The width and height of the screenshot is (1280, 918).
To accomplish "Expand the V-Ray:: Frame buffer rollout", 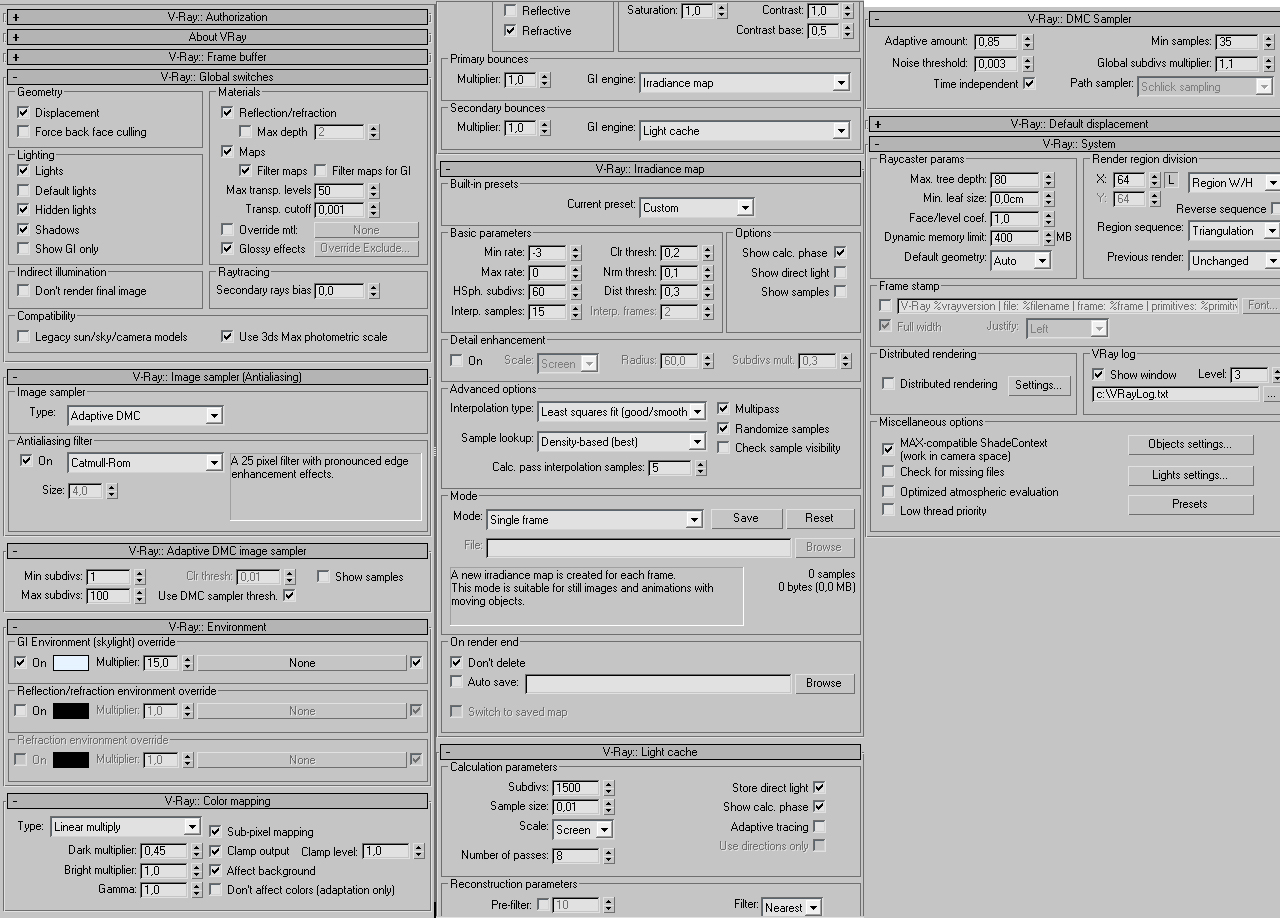I will [x=217, y=57].
